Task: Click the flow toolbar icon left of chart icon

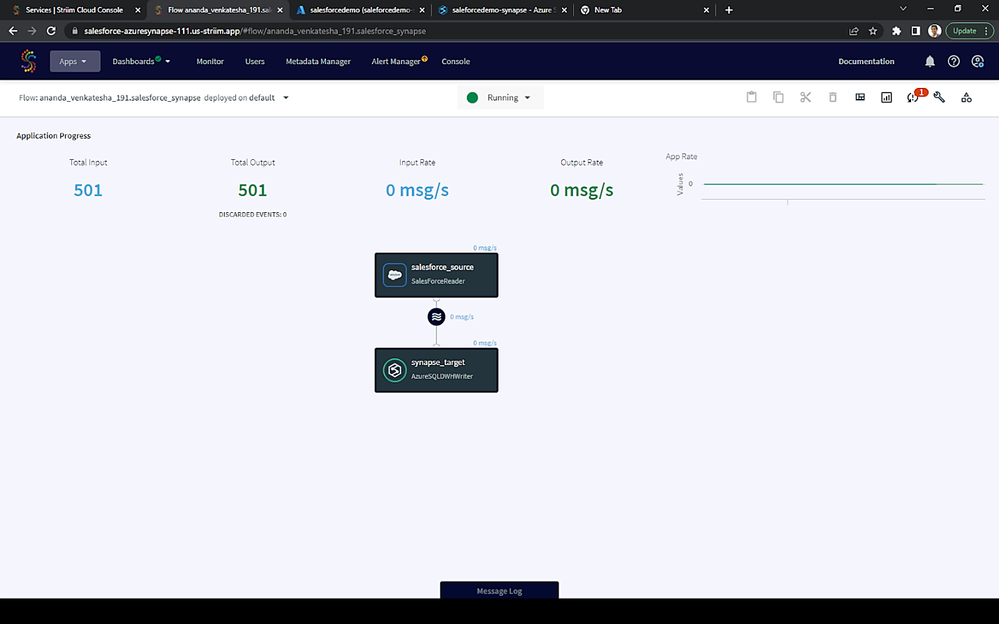Action: [x=860, y=97]
